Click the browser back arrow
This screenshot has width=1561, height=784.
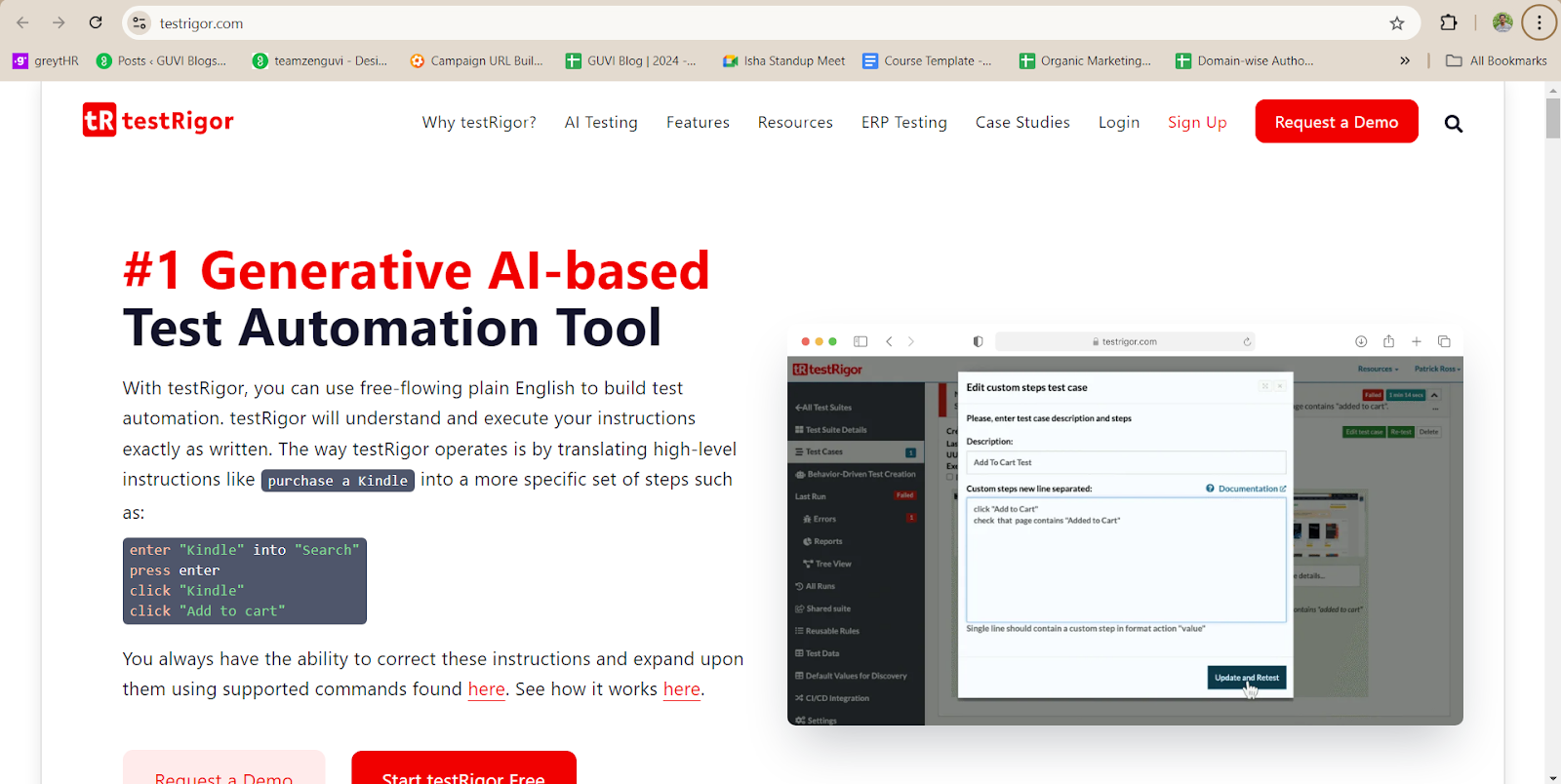pos(22,22)
